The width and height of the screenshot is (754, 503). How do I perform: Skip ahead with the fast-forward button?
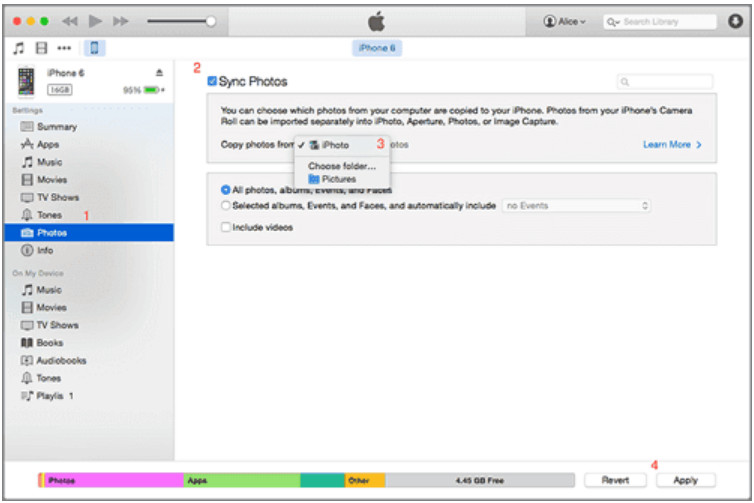coord(121,21)
